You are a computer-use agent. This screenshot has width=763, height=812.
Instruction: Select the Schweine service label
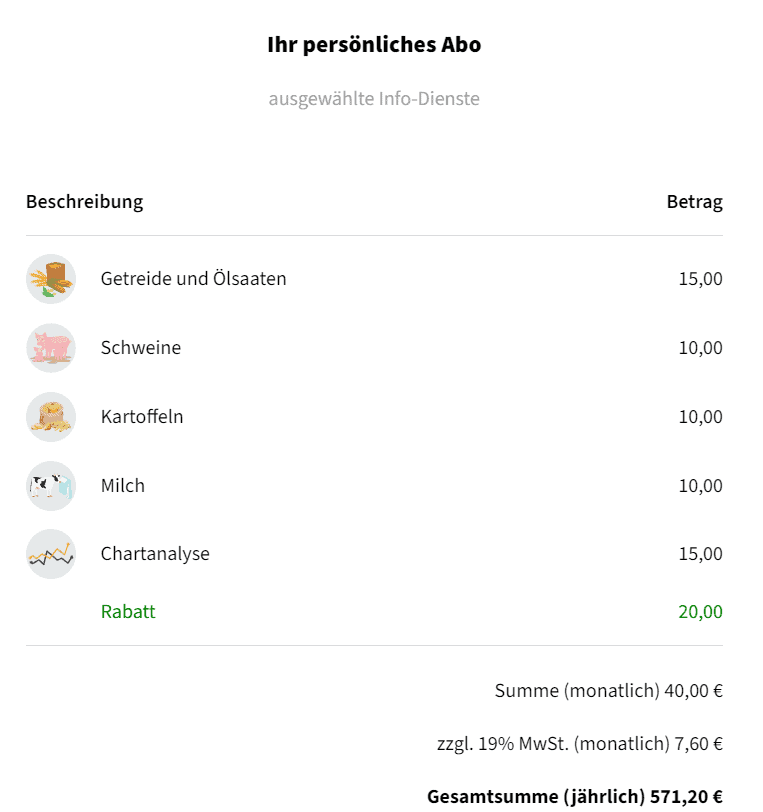[x=141, y=348]
